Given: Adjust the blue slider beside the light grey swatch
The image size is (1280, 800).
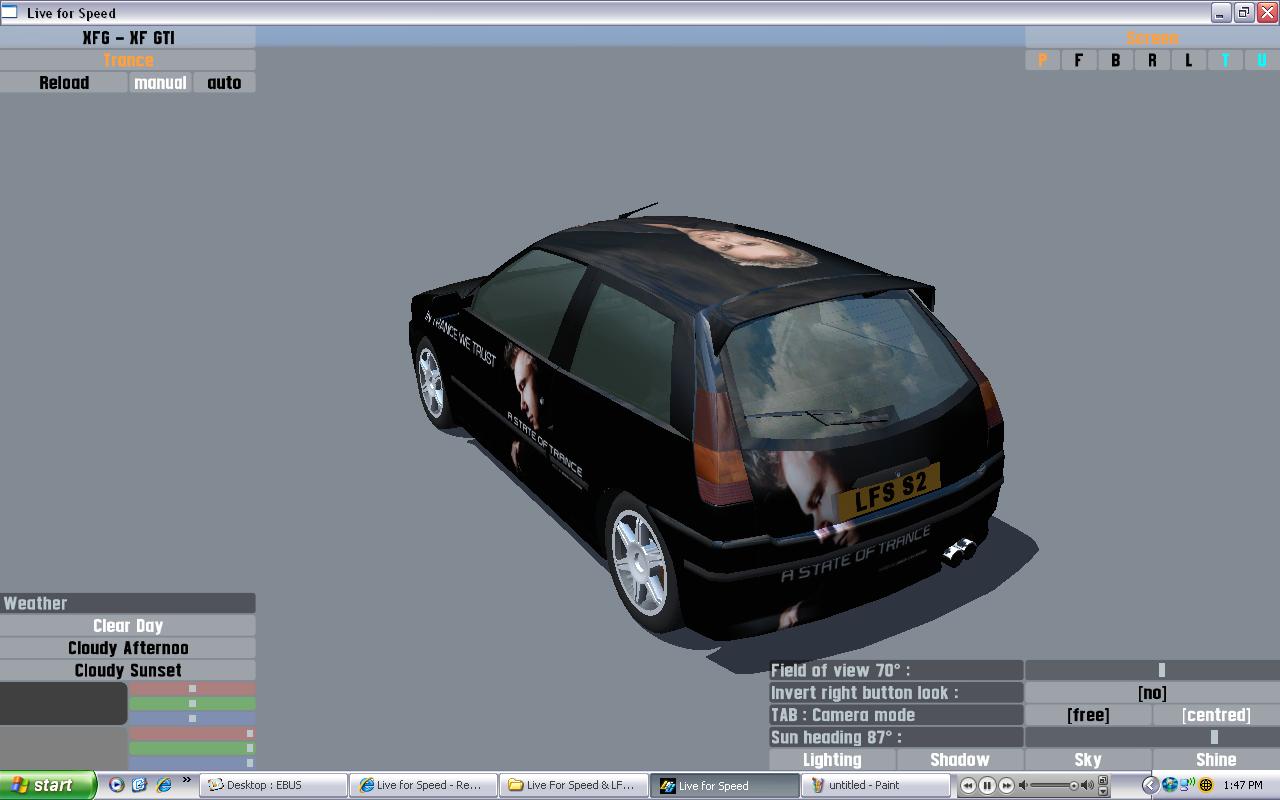Looking at the screenshot, I should tap(192, 763).
